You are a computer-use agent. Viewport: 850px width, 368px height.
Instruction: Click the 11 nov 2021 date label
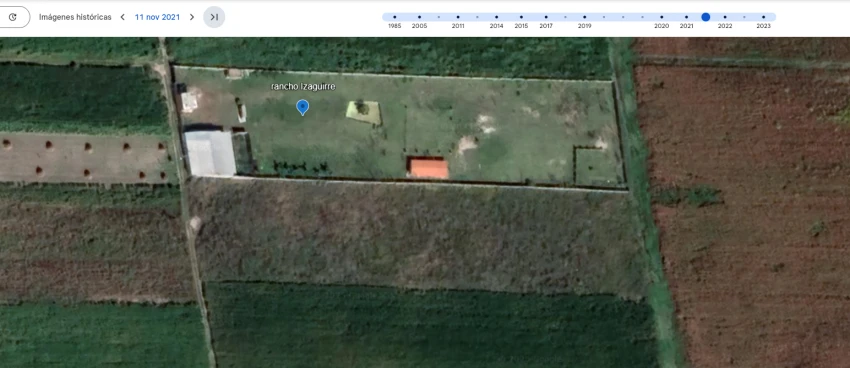[157, 17]
